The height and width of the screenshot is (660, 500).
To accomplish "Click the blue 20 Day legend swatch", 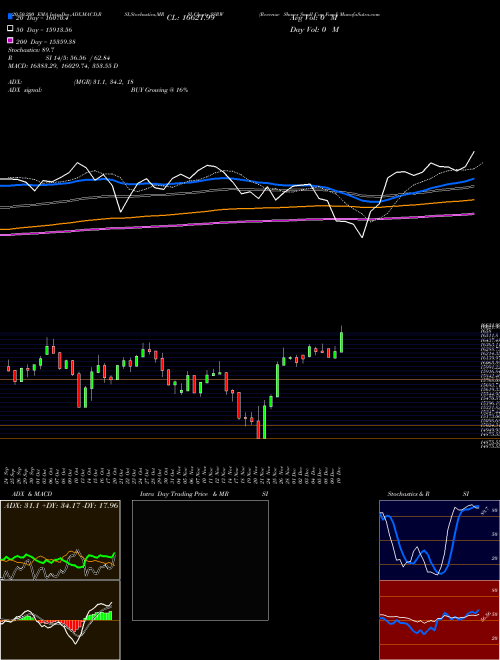I will click(10, 16).
